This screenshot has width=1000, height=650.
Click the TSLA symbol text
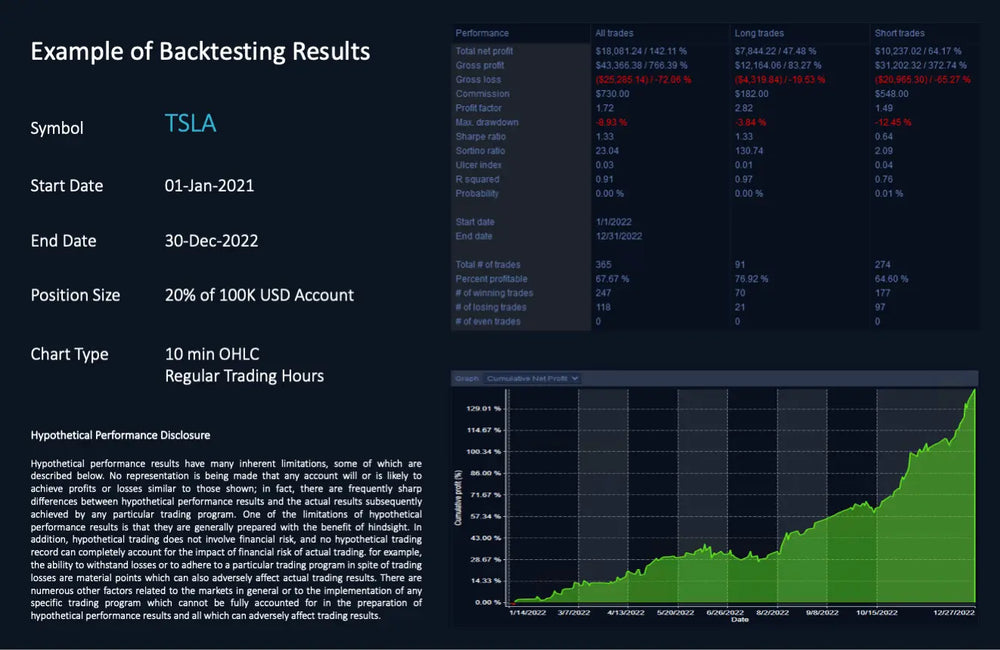click(190, 124)
